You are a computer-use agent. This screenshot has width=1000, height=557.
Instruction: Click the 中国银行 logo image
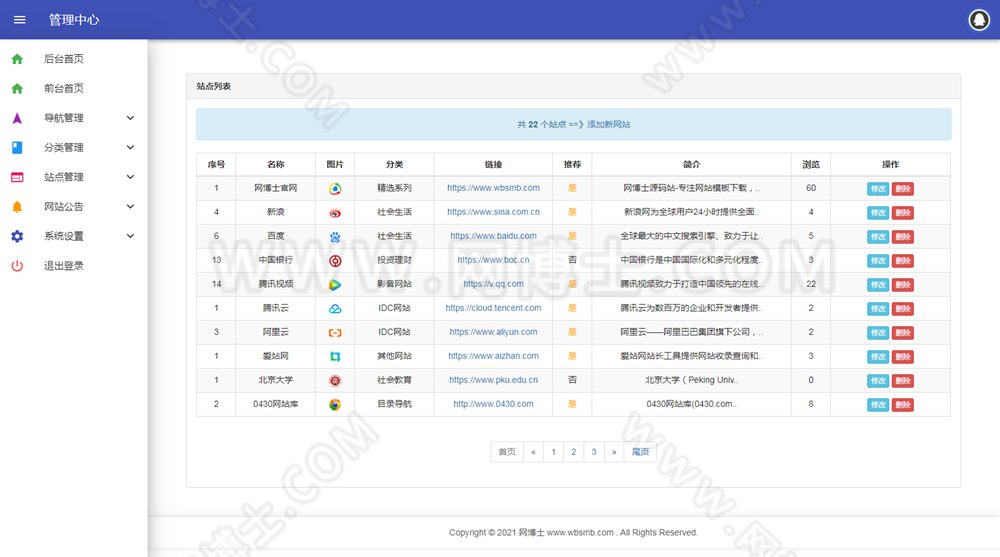(x=335, y=260)
